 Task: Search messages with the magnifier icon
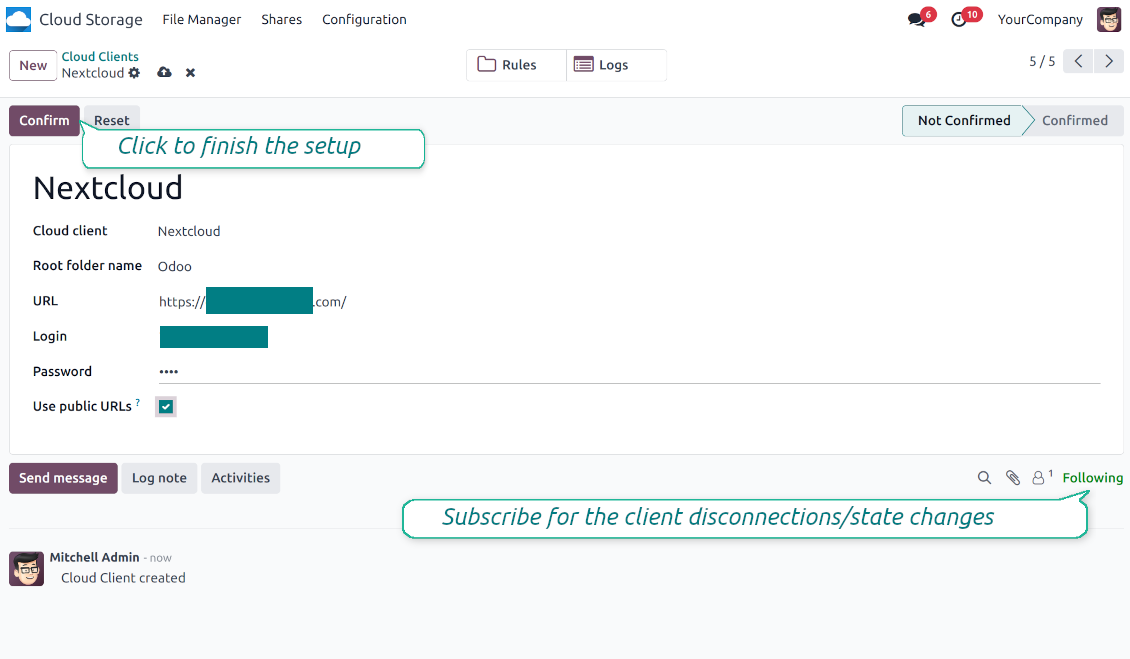tap(984, 478)
